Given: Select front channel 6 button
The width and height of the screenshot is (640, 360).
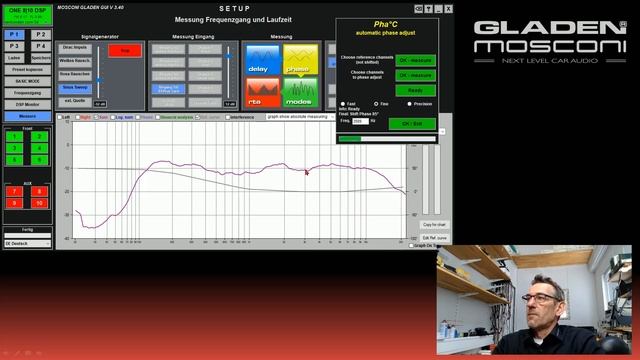Looking at the screenshot, I should [x=40, y=160].
